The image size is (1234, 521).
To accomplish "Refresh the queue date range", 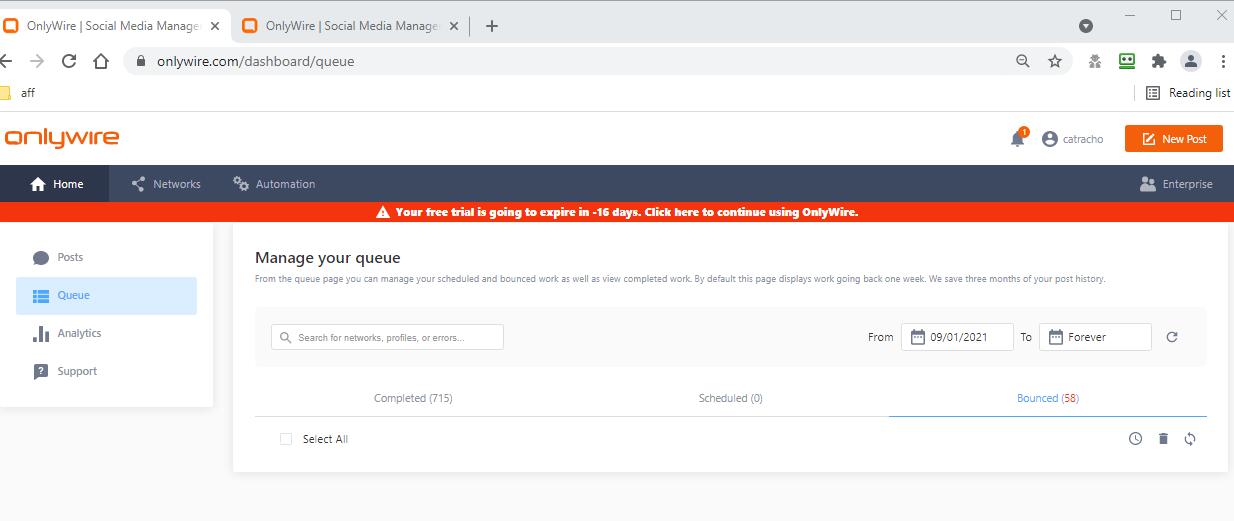I will (x=1172, y=337).
